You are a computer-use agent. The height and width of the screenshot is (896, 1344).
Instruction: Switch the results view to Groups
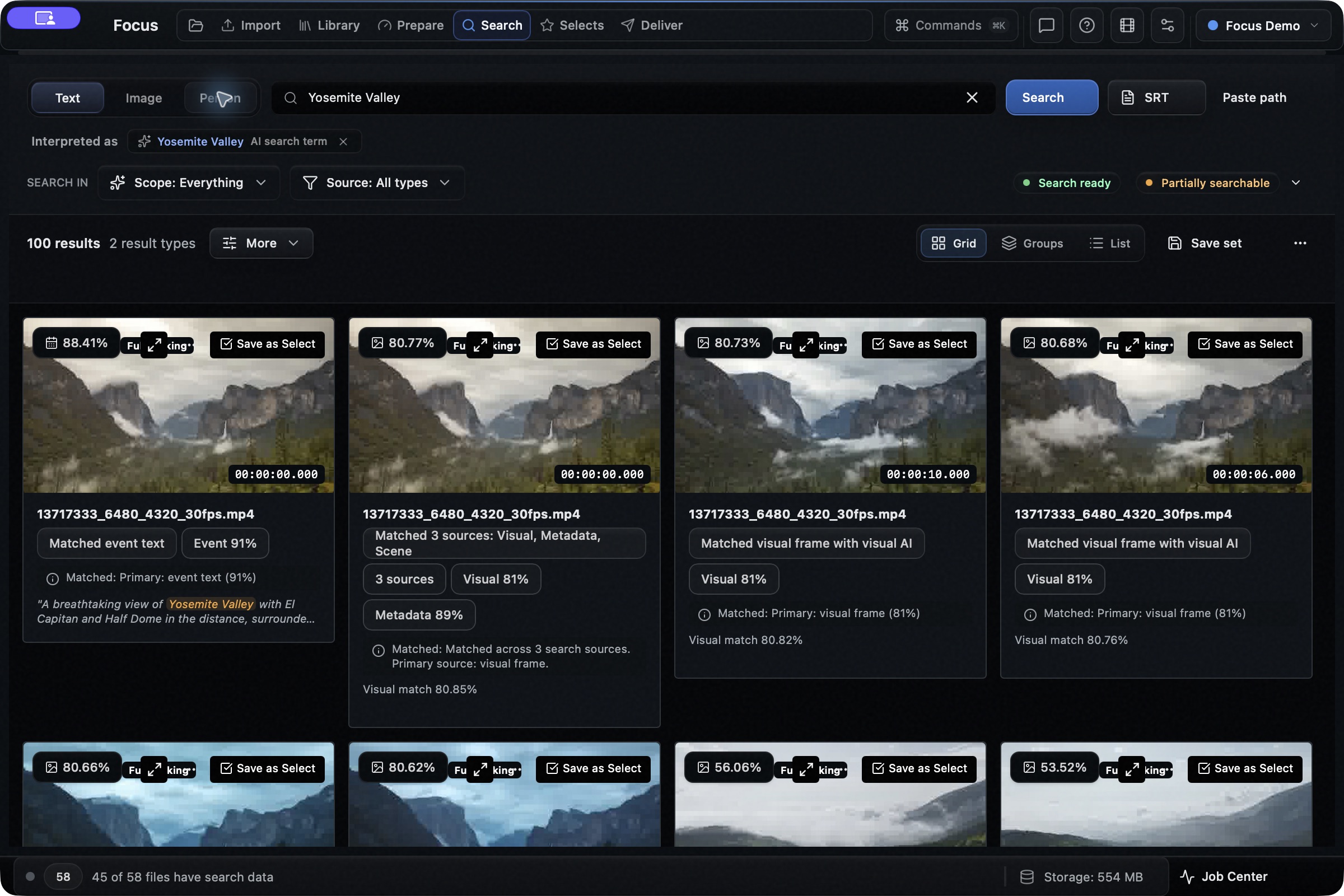click(1032, 244)
